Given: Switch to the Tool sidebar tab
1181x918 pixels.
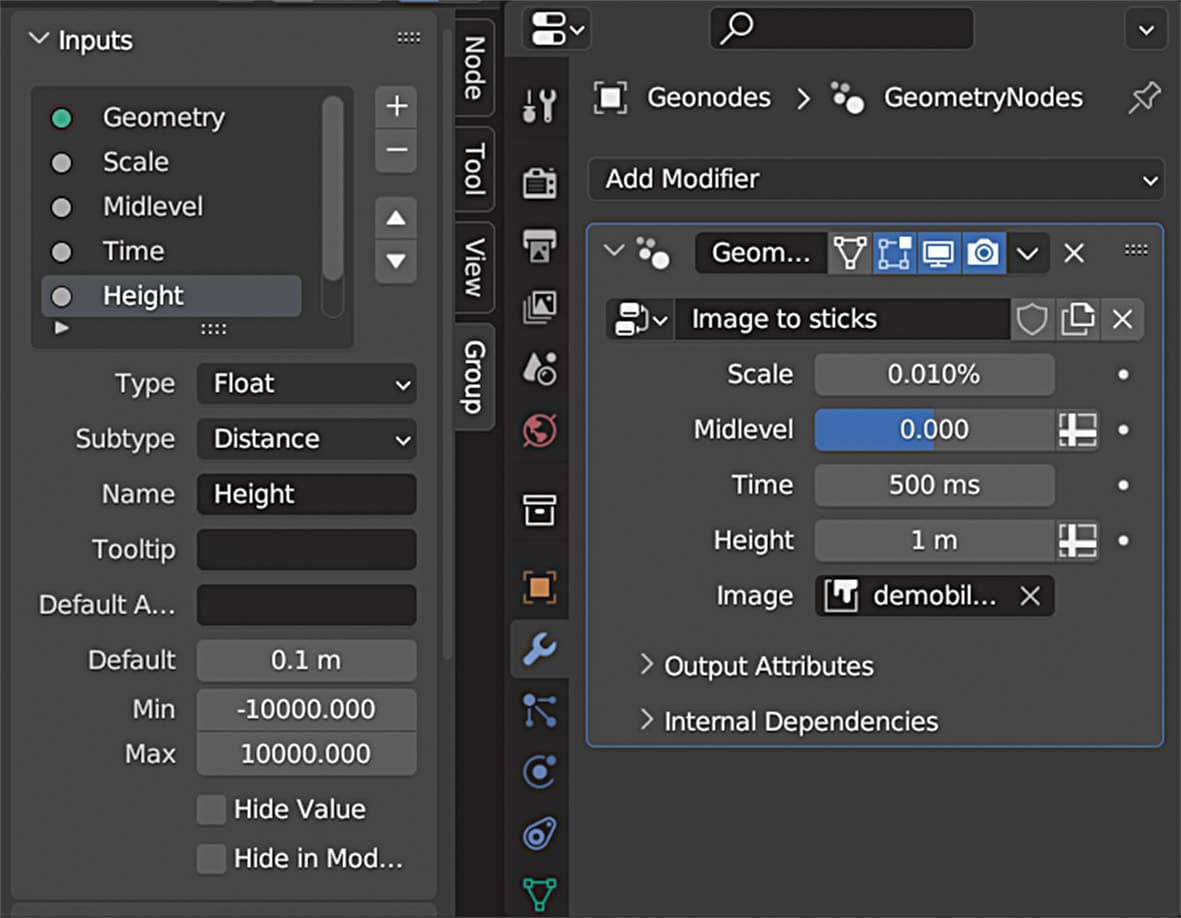Looking at the screenshot, I should (472, 169).
